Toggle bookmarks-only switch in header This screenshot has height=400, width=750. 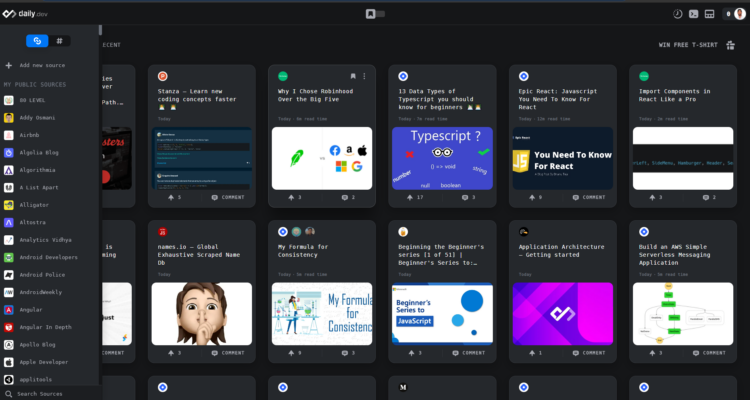375,14
